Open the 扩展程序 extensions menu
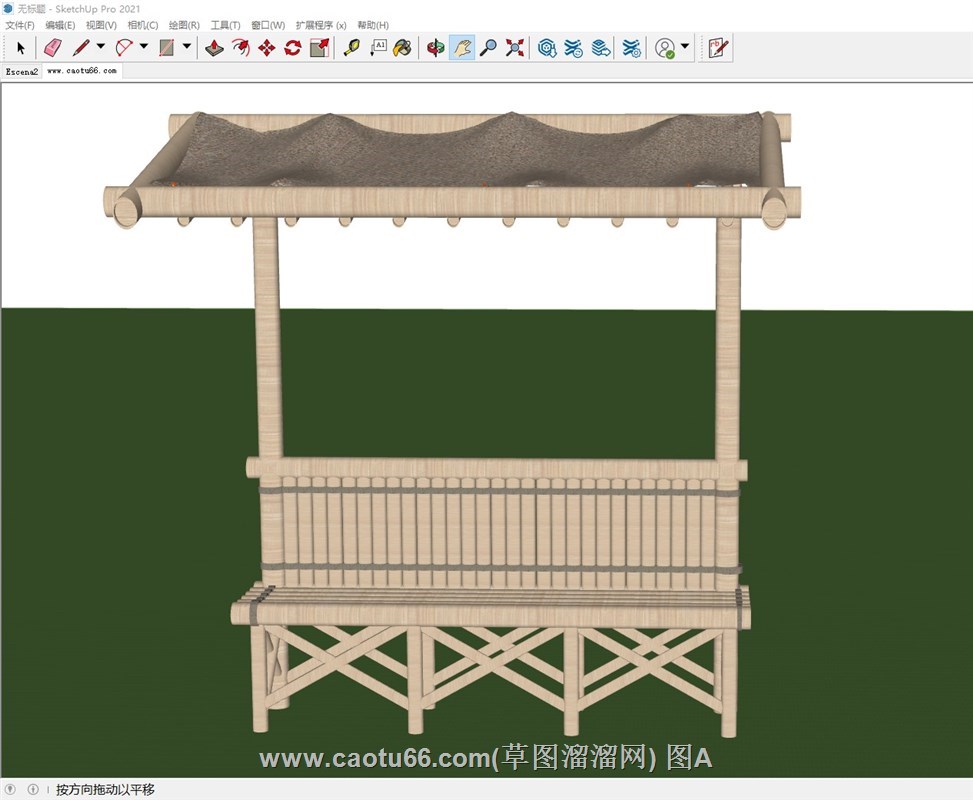 click(321, 25)
